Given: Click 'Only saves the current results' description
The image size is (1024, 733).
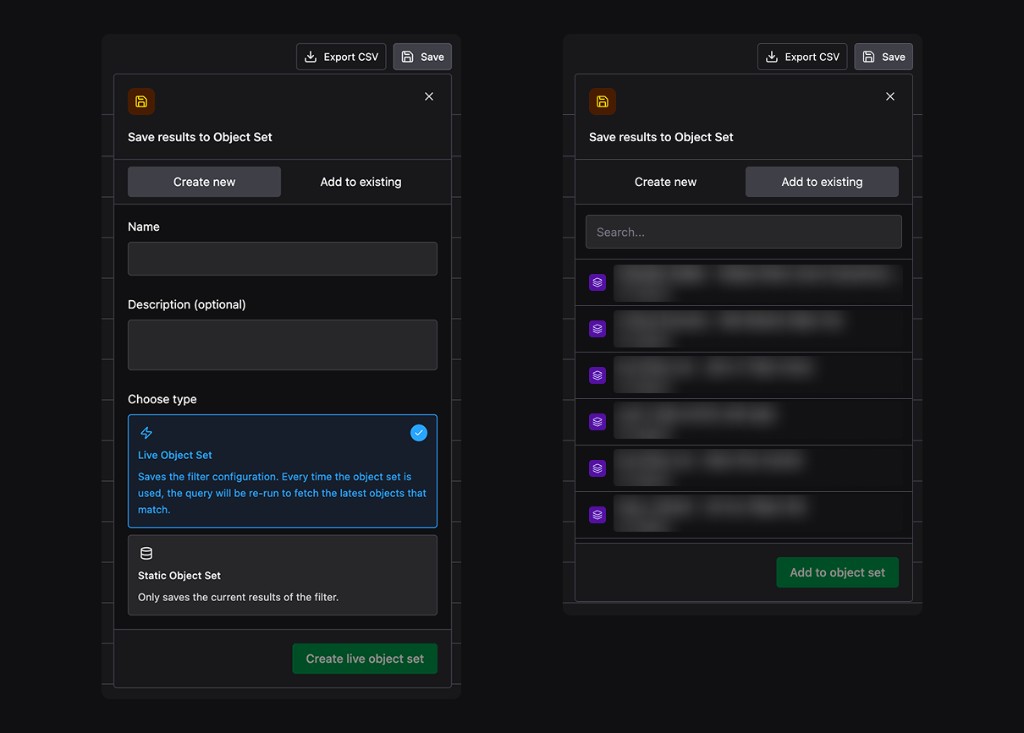Looking at the screenshot, I should click(x=238, y=597).
